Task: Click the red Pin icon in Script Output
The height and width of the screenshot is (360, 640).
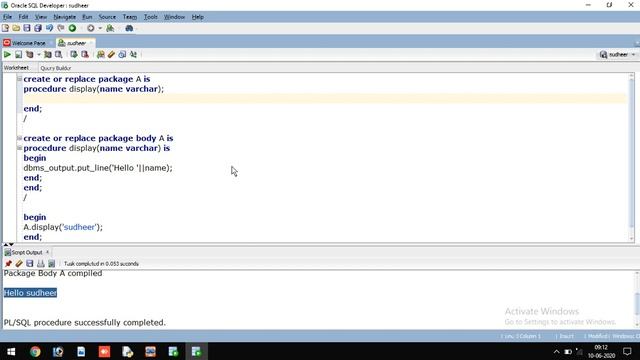Action: tap(8, 264)
